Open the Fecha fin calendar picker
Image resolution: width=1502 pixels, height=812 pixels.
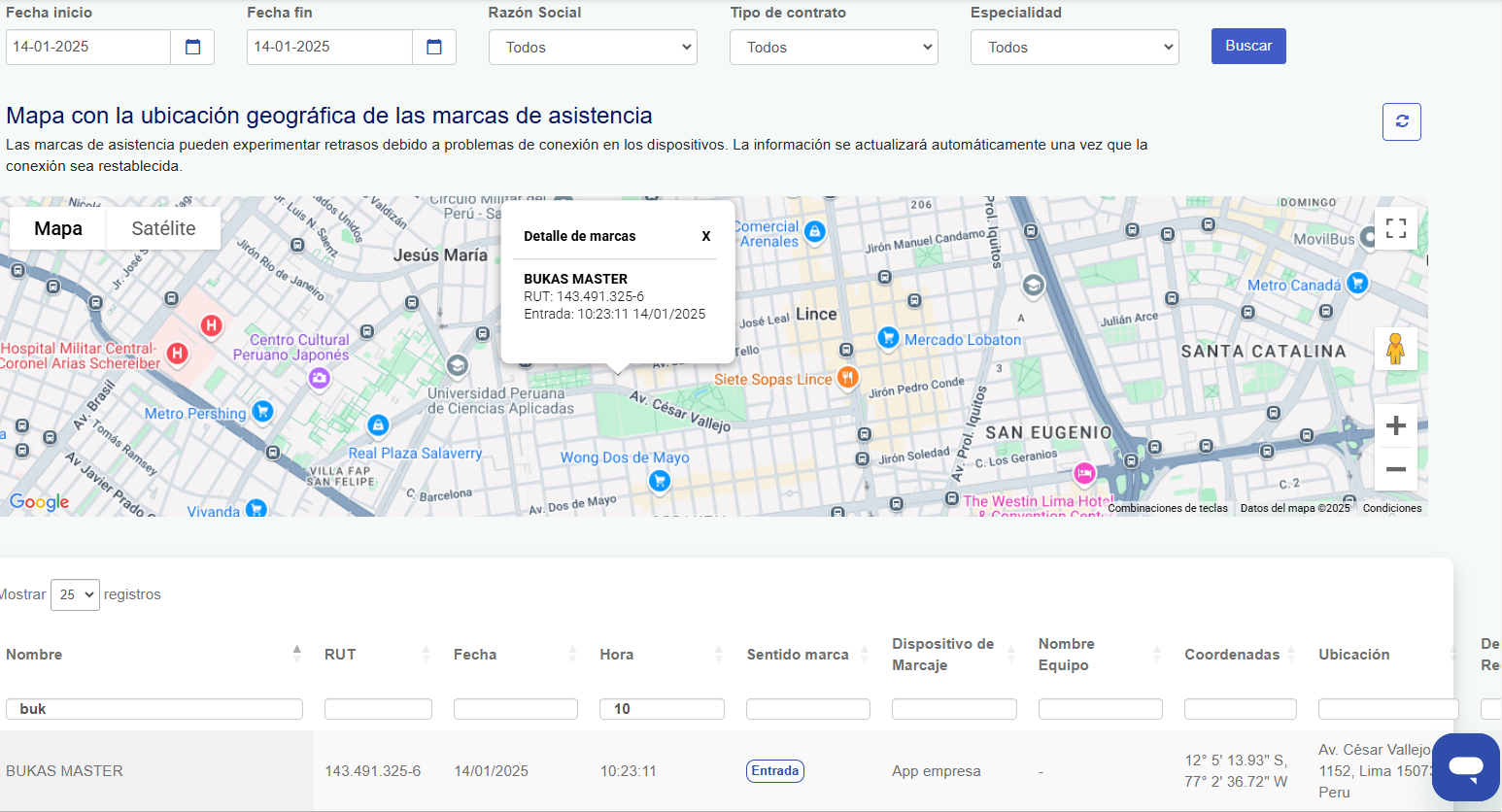(434, 47)
